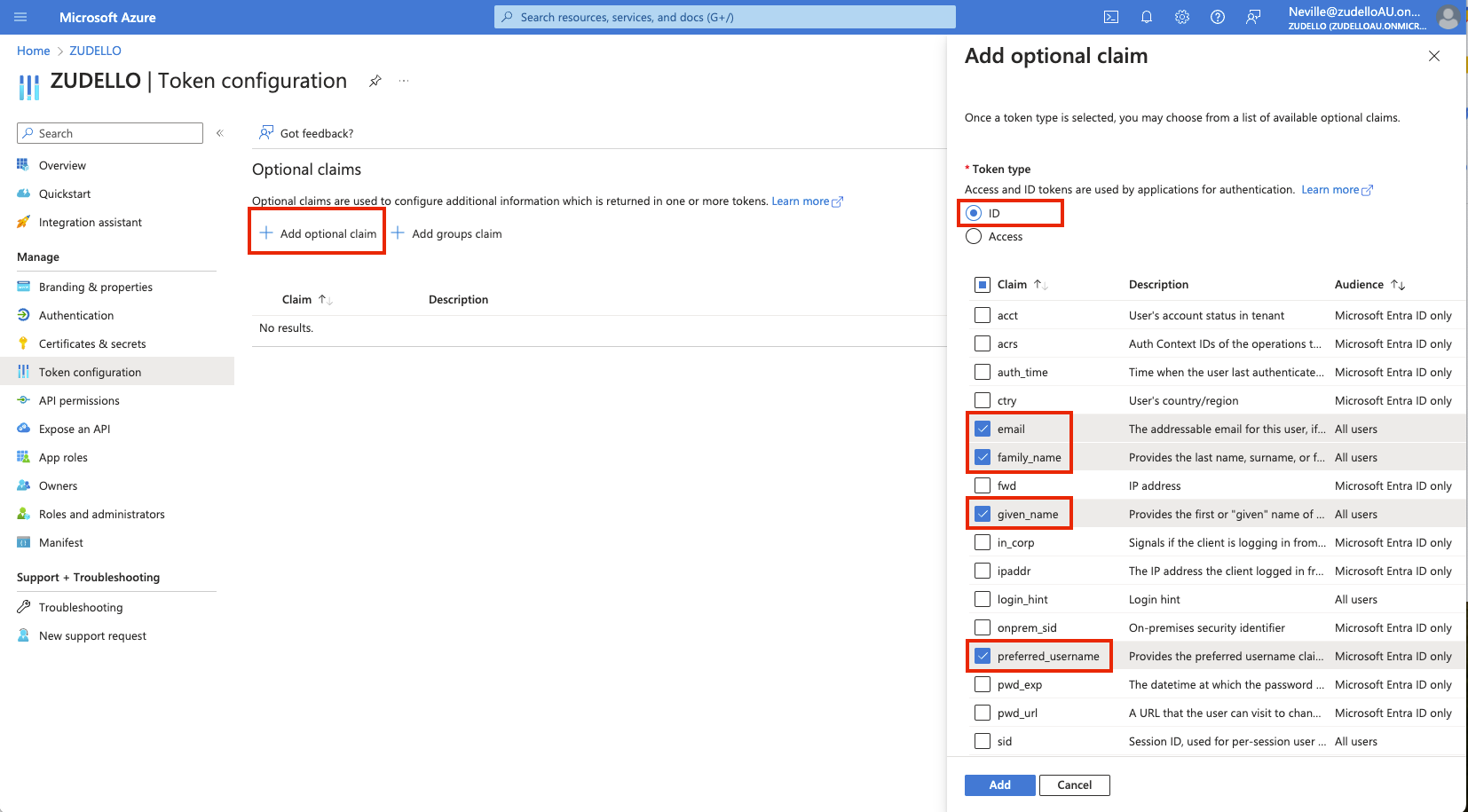Click the blue Add button
Image resolution: width=1468 pixels, height=812 pixels.
[1000, 785]
